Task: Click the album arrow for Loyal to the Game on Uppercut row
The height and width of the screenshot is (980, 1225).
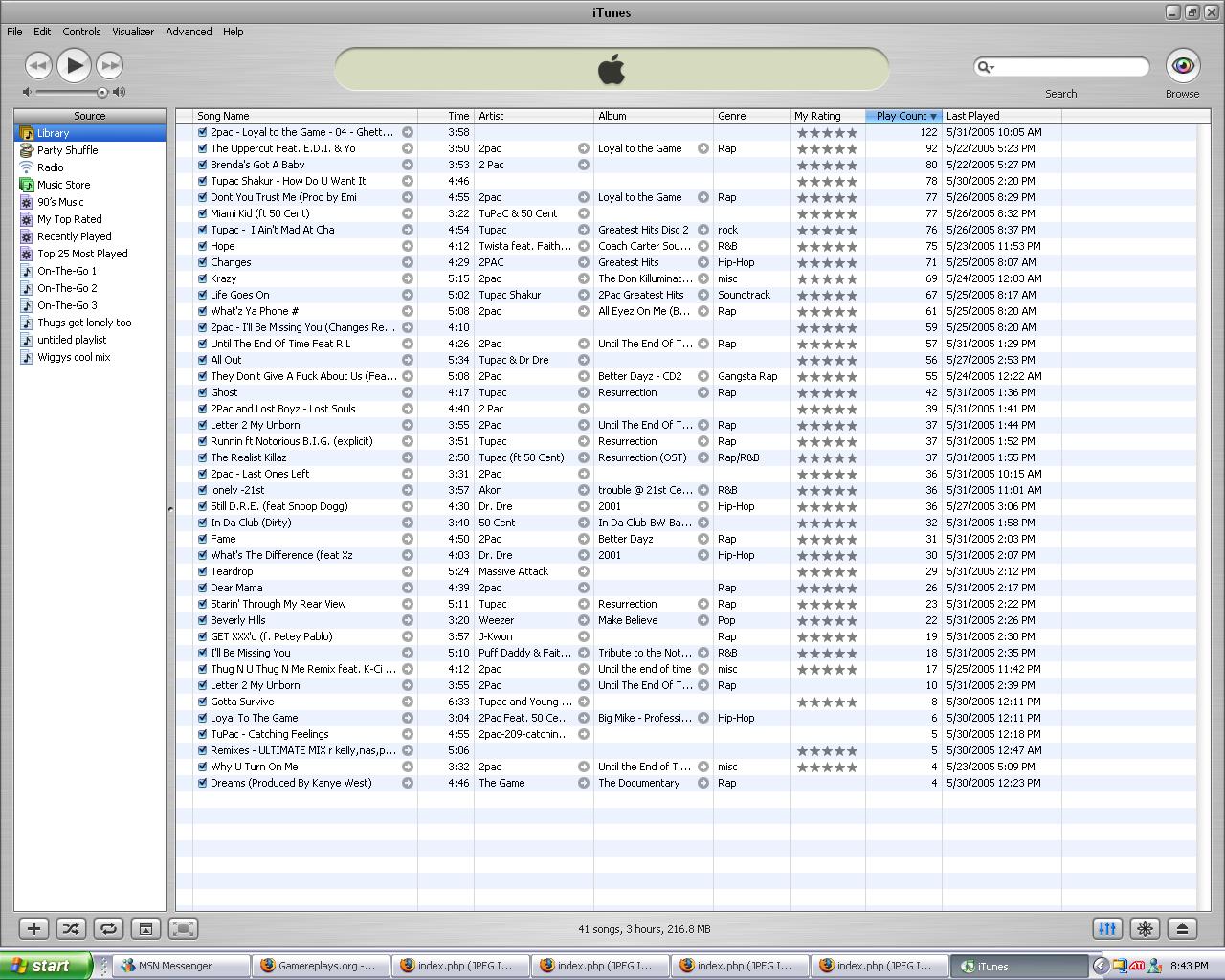Action: coord(702,148)
